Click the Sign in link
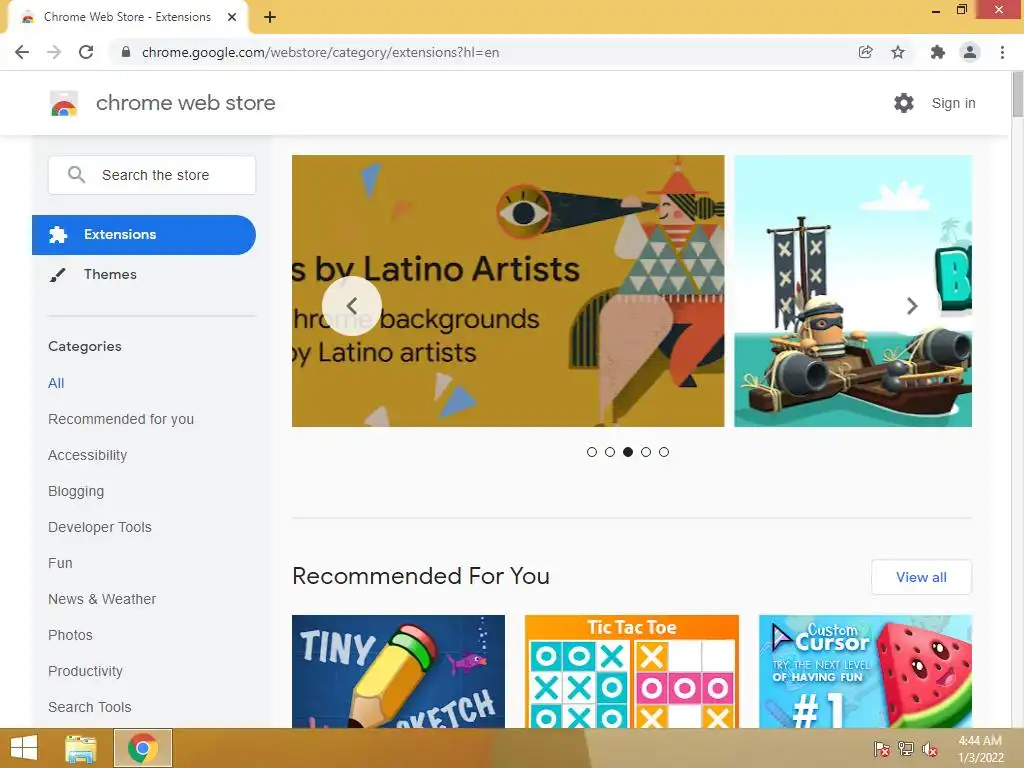Viewport: 1024px width, 768px height. coord(953,103)
